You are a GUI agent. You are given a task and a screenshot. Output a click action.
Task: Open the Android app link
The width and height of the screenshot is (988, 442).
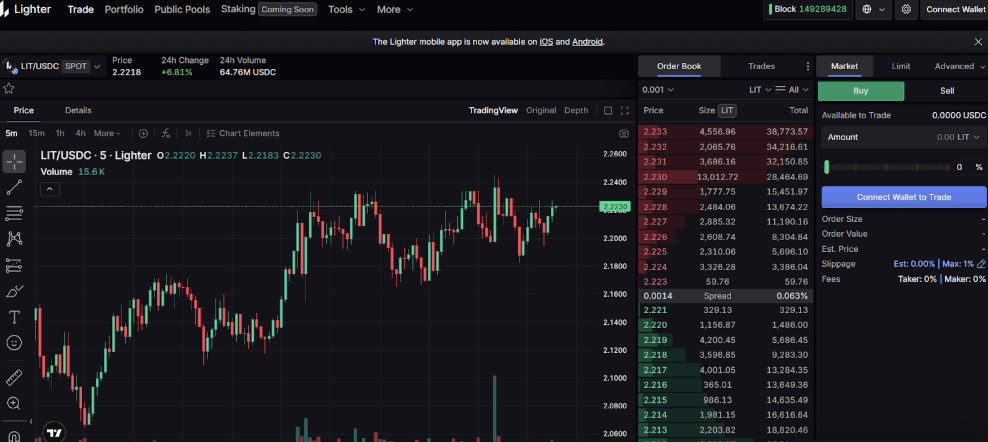(x=587, y=42)
